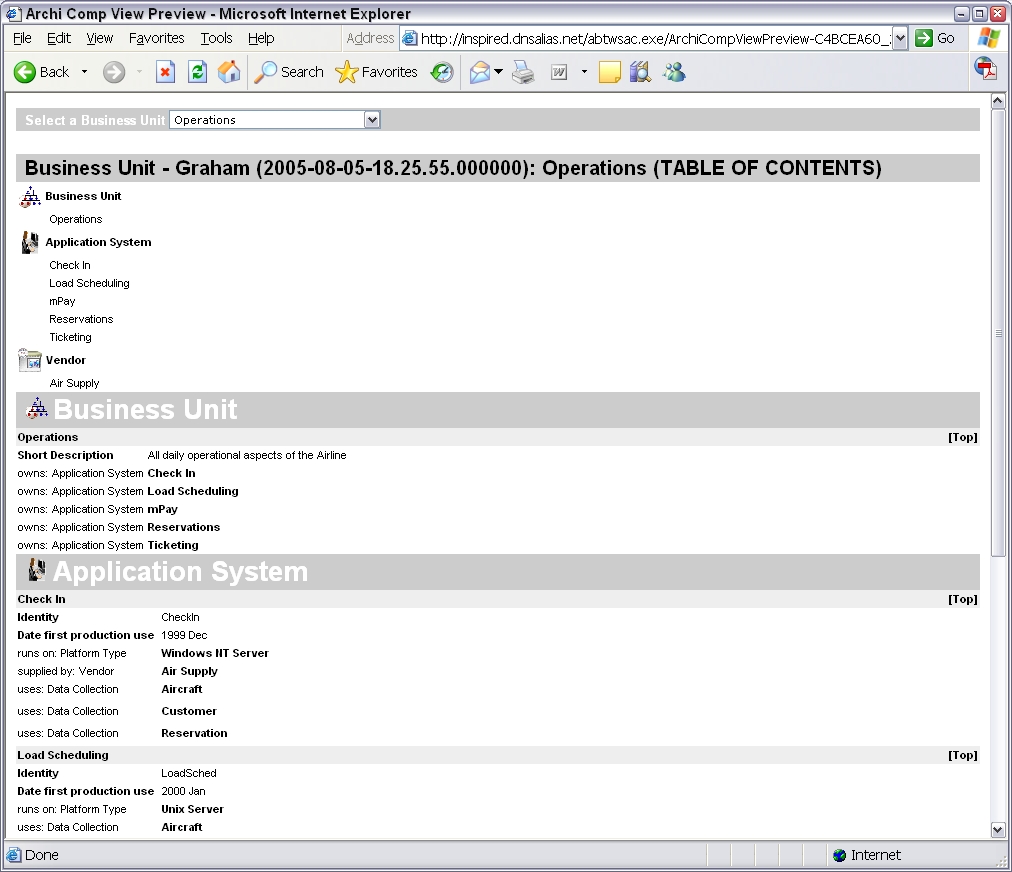The height and width of the screenshot is (872, 1012).
Task: Open the History toolbar icon
Action: [x=442, y=72]
